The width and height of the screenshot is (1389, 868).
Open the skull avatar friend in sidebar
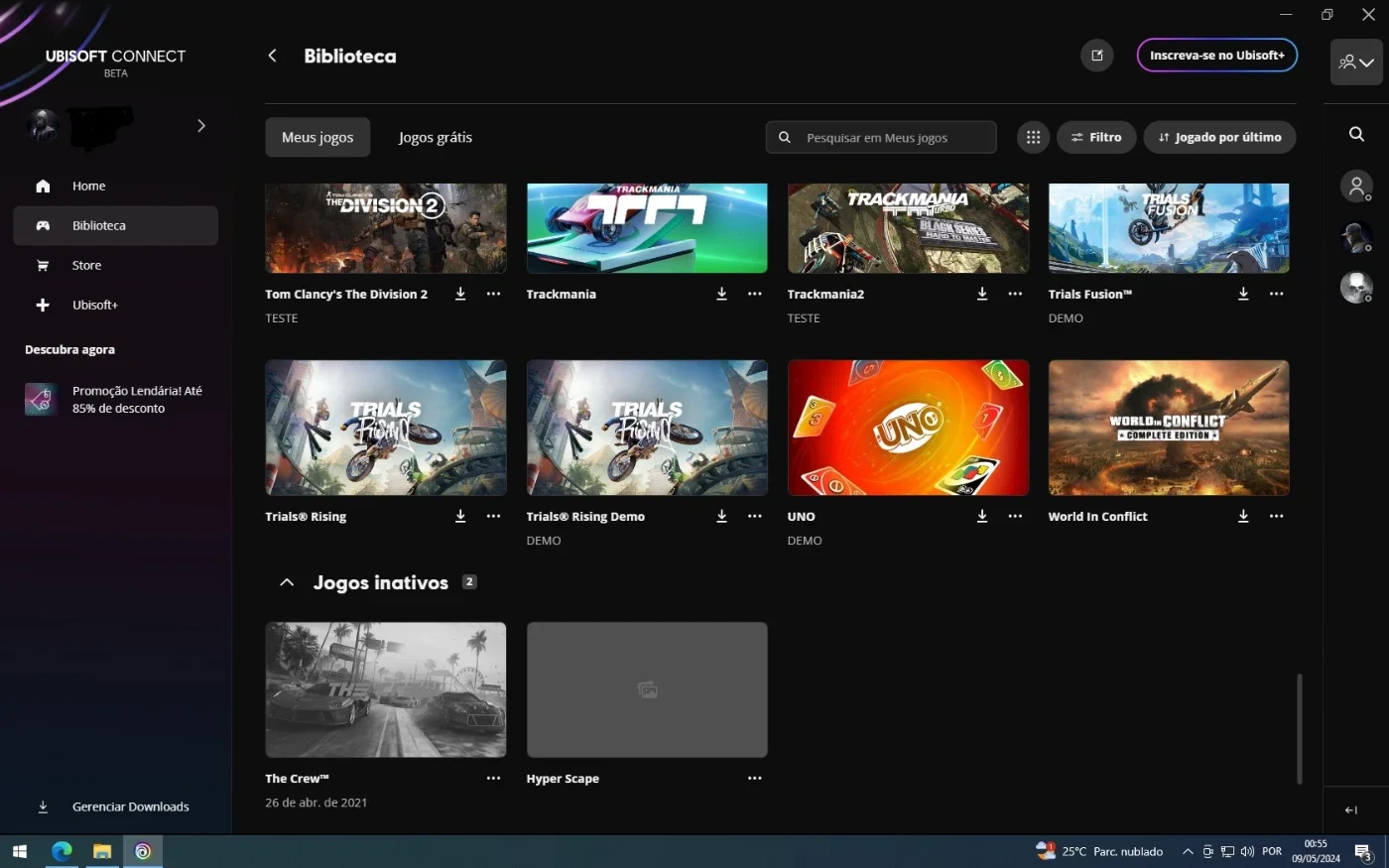pos(1356,287)
